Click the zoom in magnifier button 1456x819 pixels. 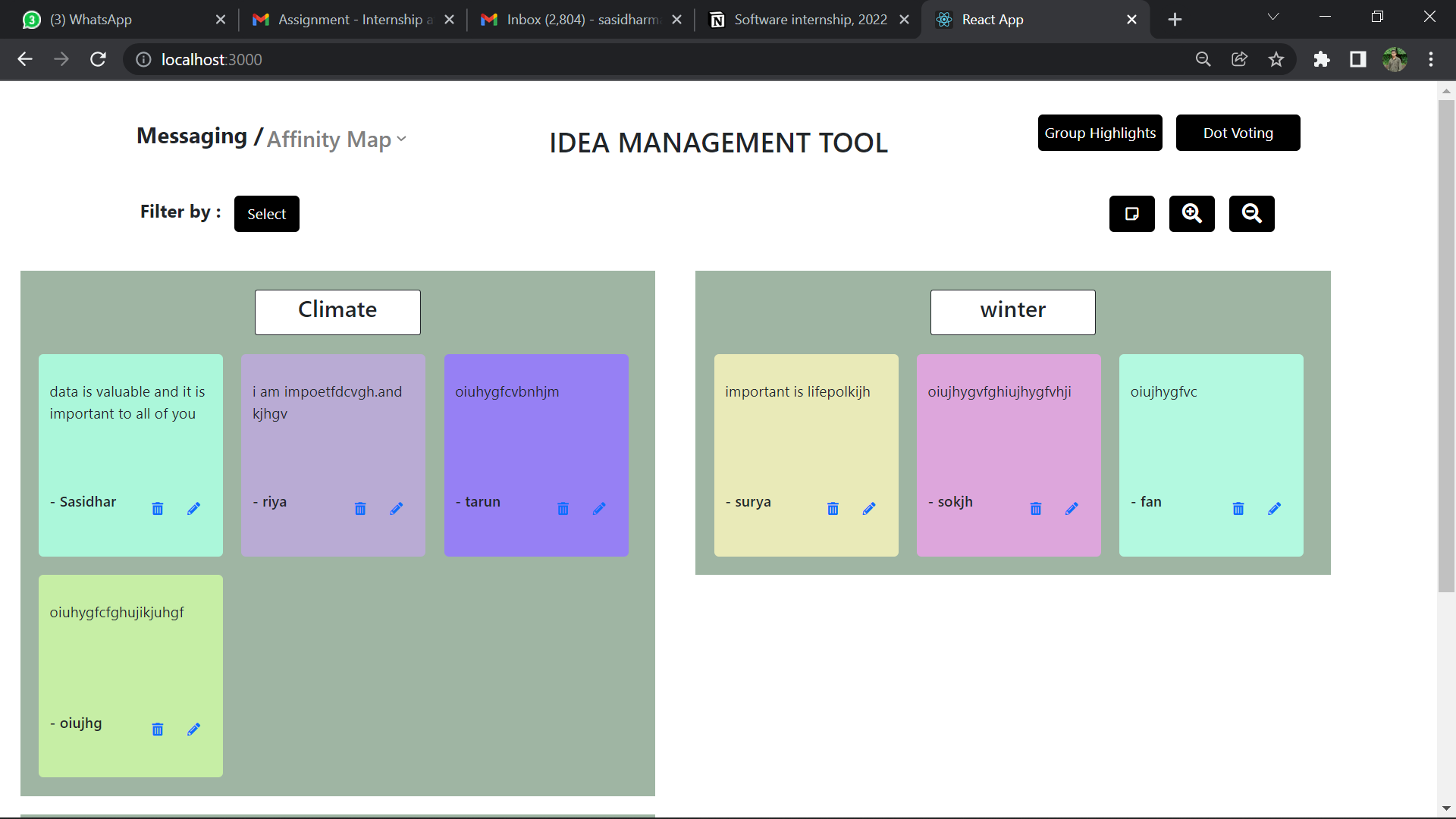(x=1192, y=214)
